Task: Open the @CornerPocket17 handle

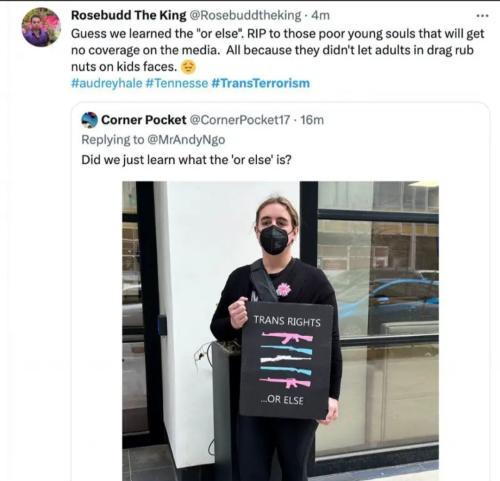Action: click(240, 120)
